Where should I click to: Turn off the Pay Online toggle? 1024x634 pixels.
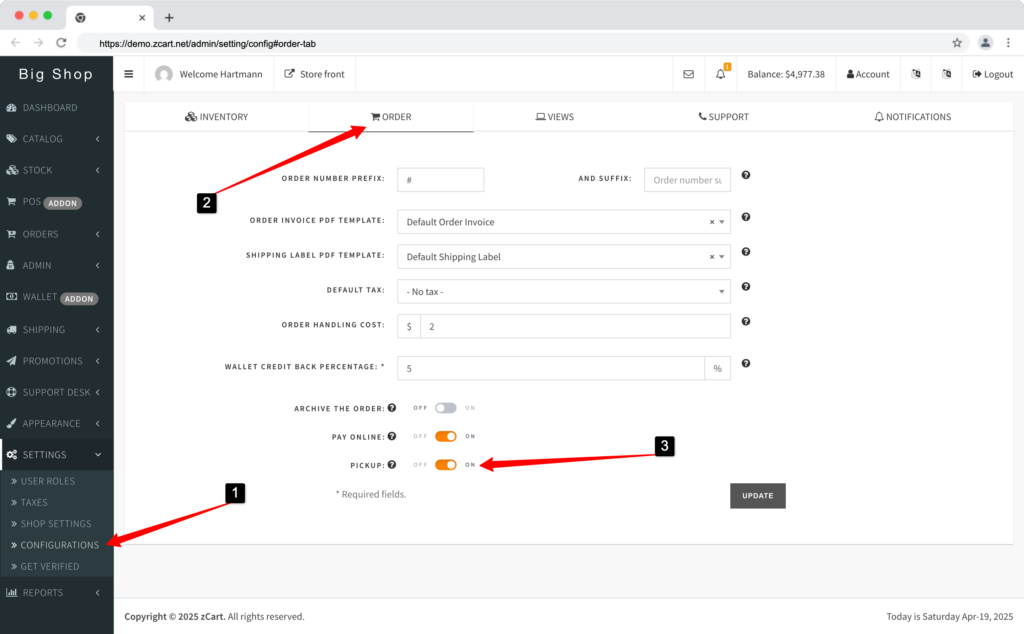click(x=445, y=436)
